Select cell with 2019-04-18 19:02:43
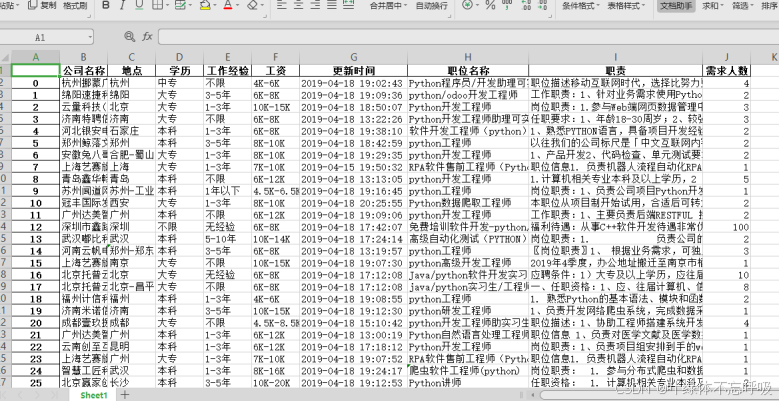Screen dimensions: 779x402 353,82
